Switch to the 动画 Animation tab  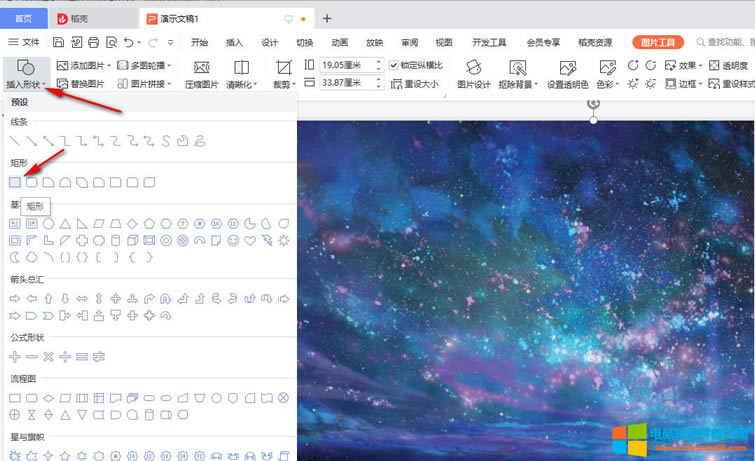pos(340,42)
